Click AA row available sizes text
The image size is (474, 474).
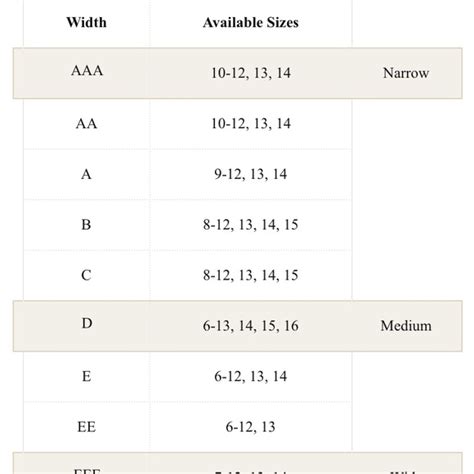pyautogui.click(x=251, y=124)
